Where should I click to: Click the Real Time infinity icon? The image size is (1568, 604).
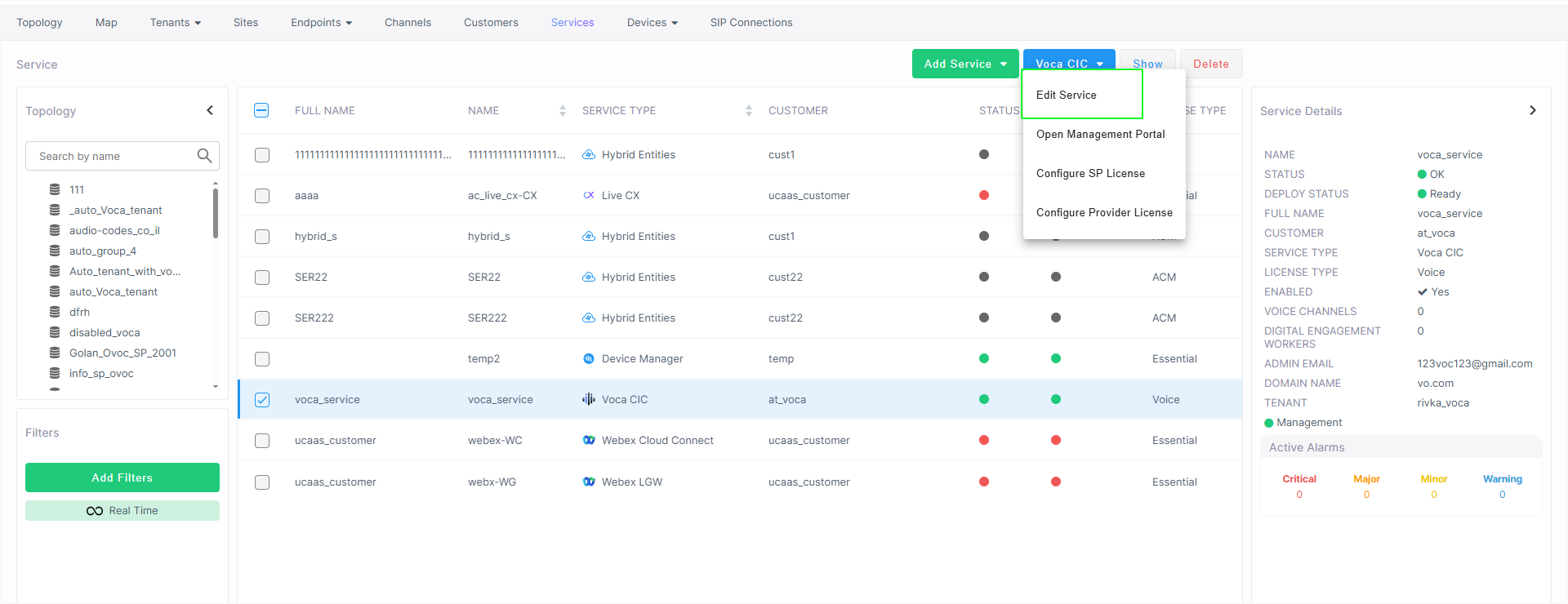[95, 511]
